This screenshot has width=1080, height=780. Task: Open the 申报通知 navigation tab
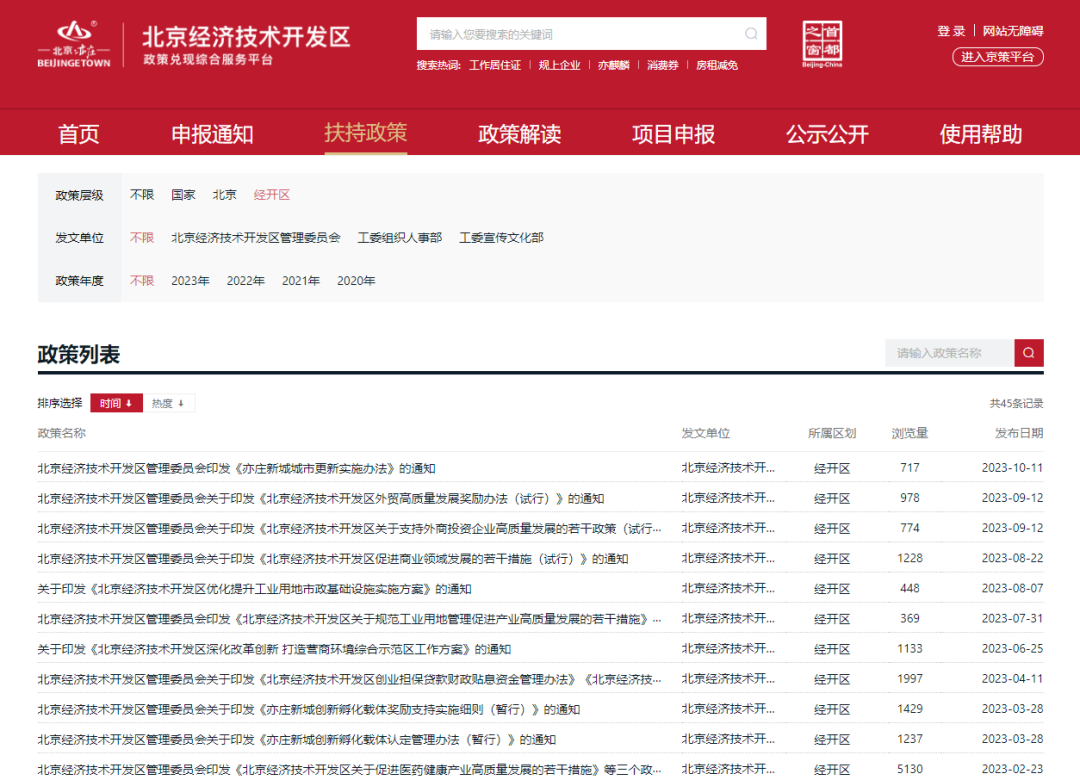click(212, 134)
